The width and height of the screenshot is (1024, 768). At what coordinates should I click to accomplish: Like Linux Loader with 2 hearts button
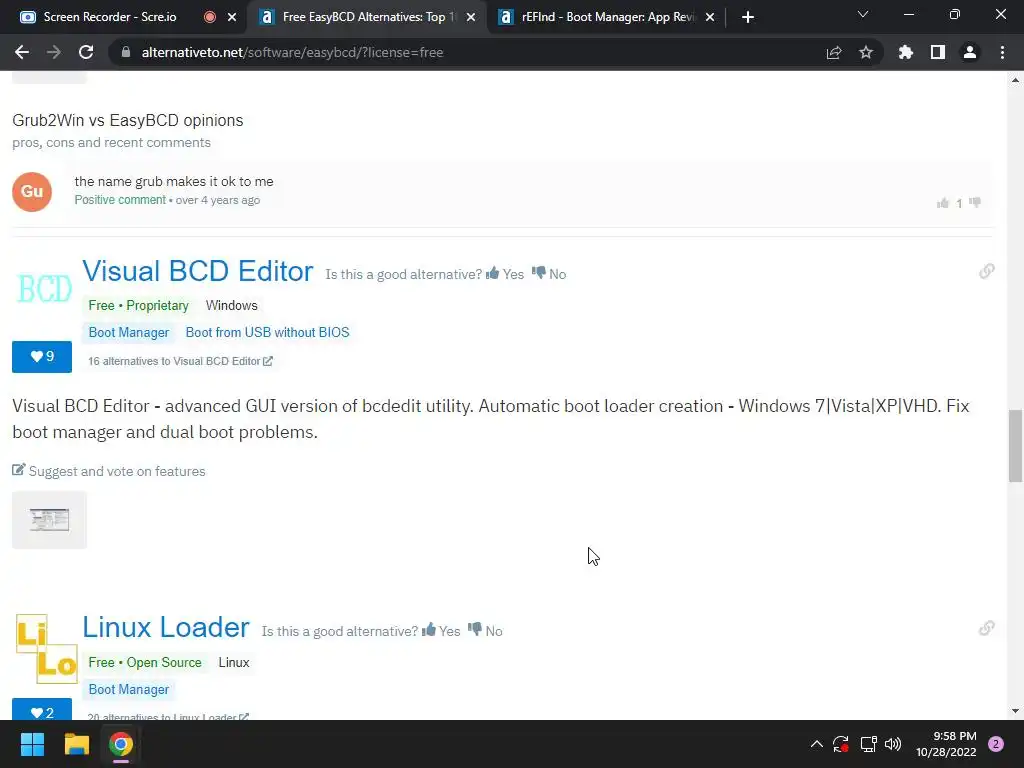(x=42, y=709)
